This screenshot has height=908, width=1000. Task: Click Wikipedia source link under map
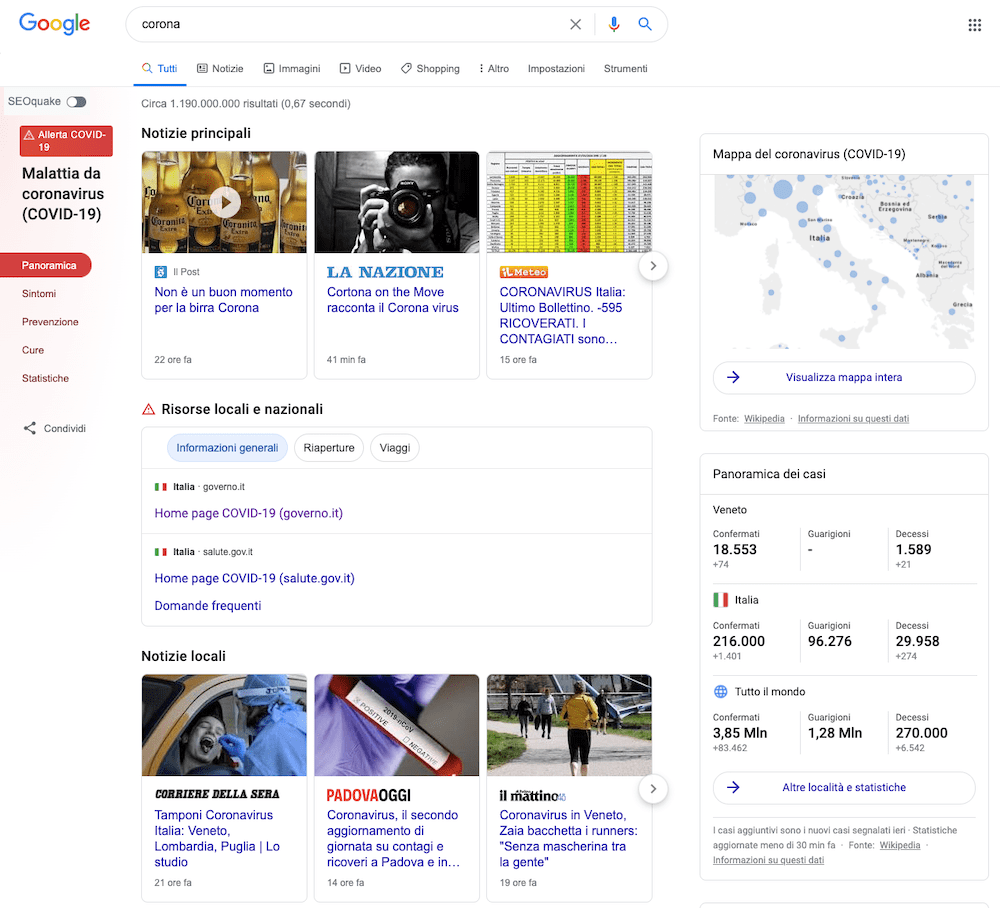point(764,419)
